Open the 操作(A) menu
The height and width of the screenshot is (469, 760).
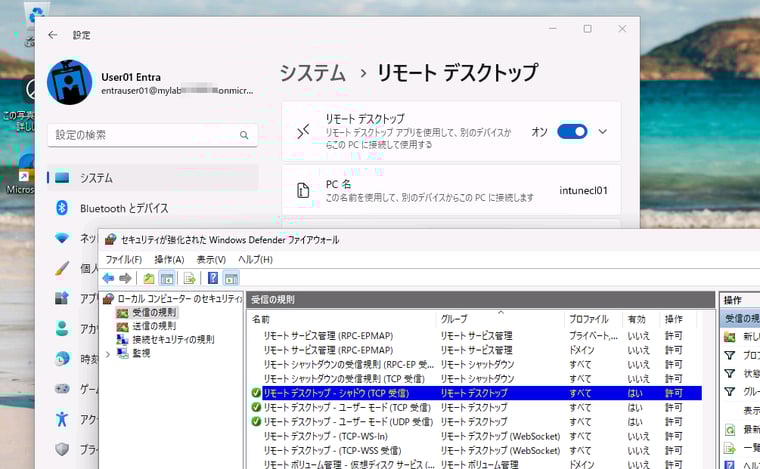(169, 259)
